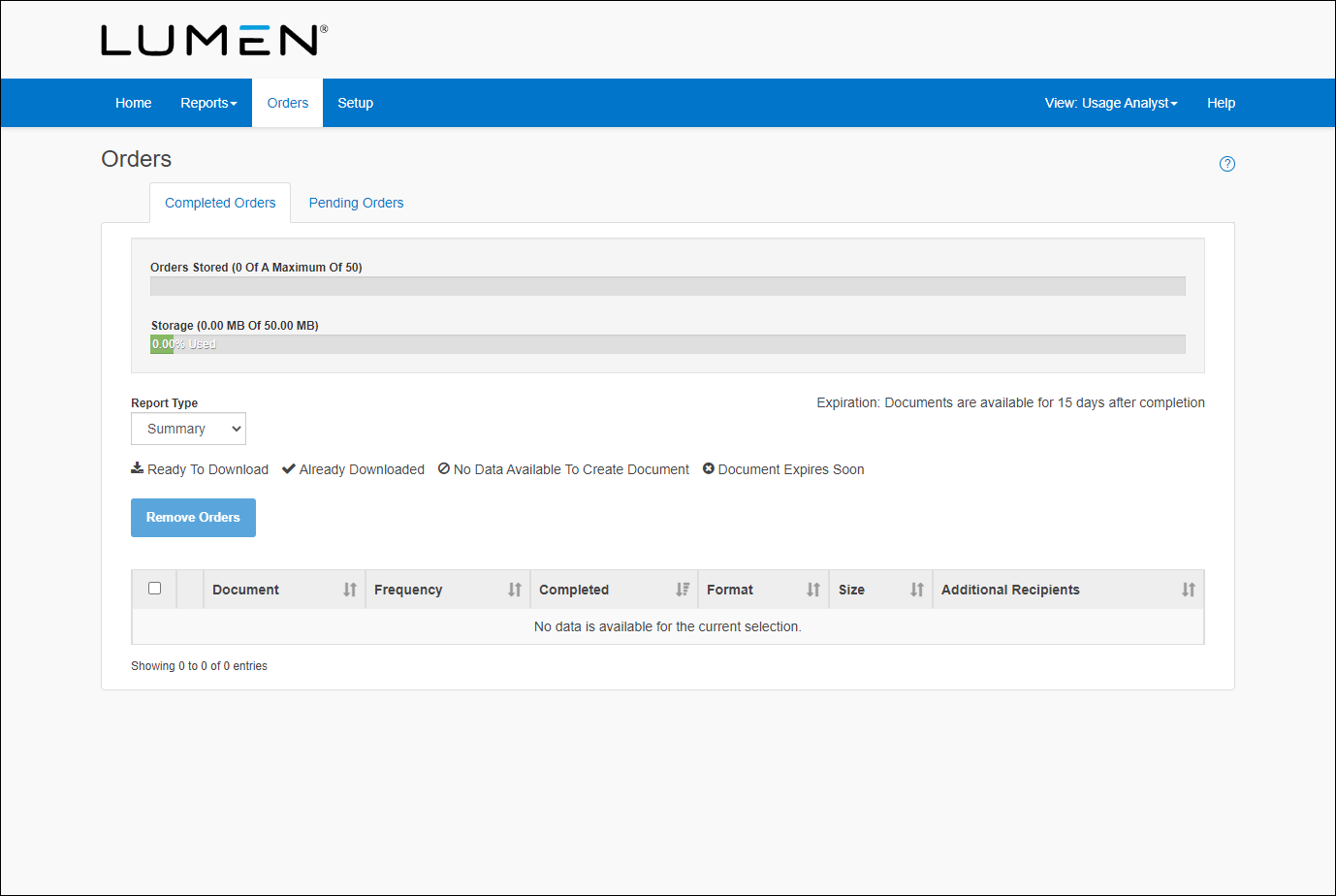Click the help question mark icon
1336x896 pixels.
[1226, 164]
